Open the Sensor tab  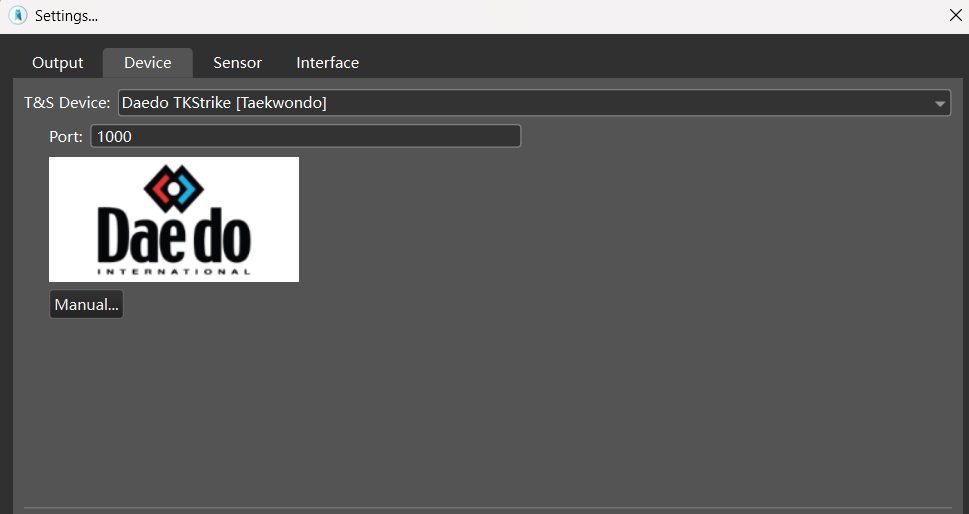coord(237,63)
